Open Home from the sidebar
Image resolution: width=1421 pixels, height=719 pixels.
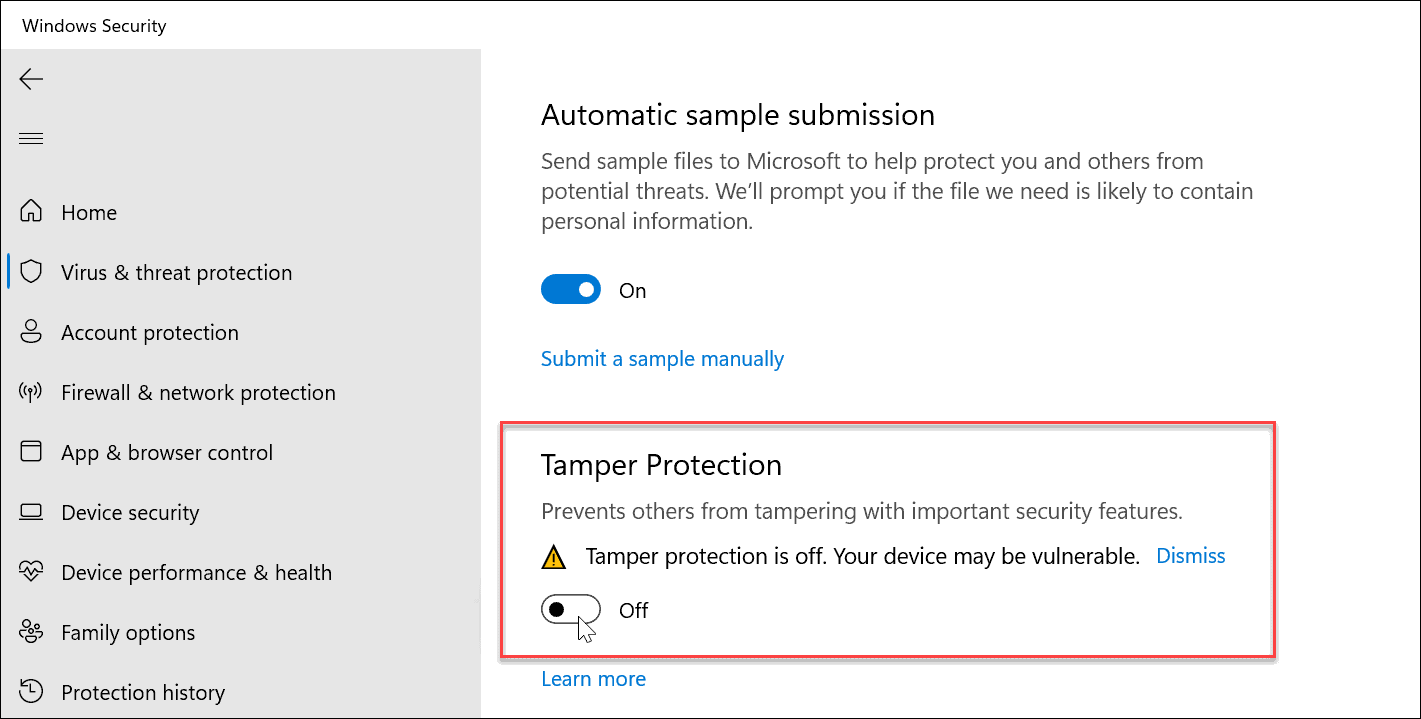[x=89, y=211]
